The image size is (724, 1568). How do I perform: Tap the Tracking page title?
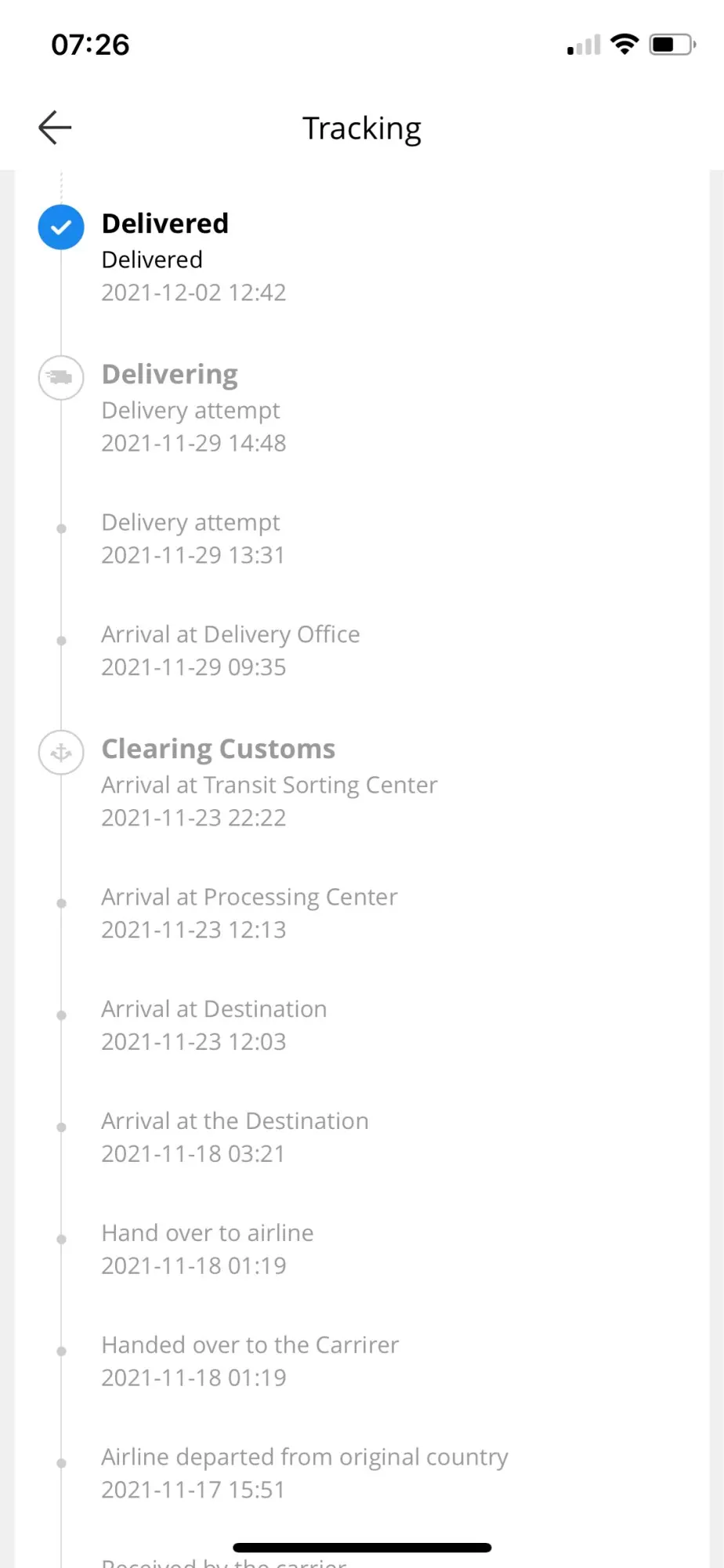tap(362, 129)
